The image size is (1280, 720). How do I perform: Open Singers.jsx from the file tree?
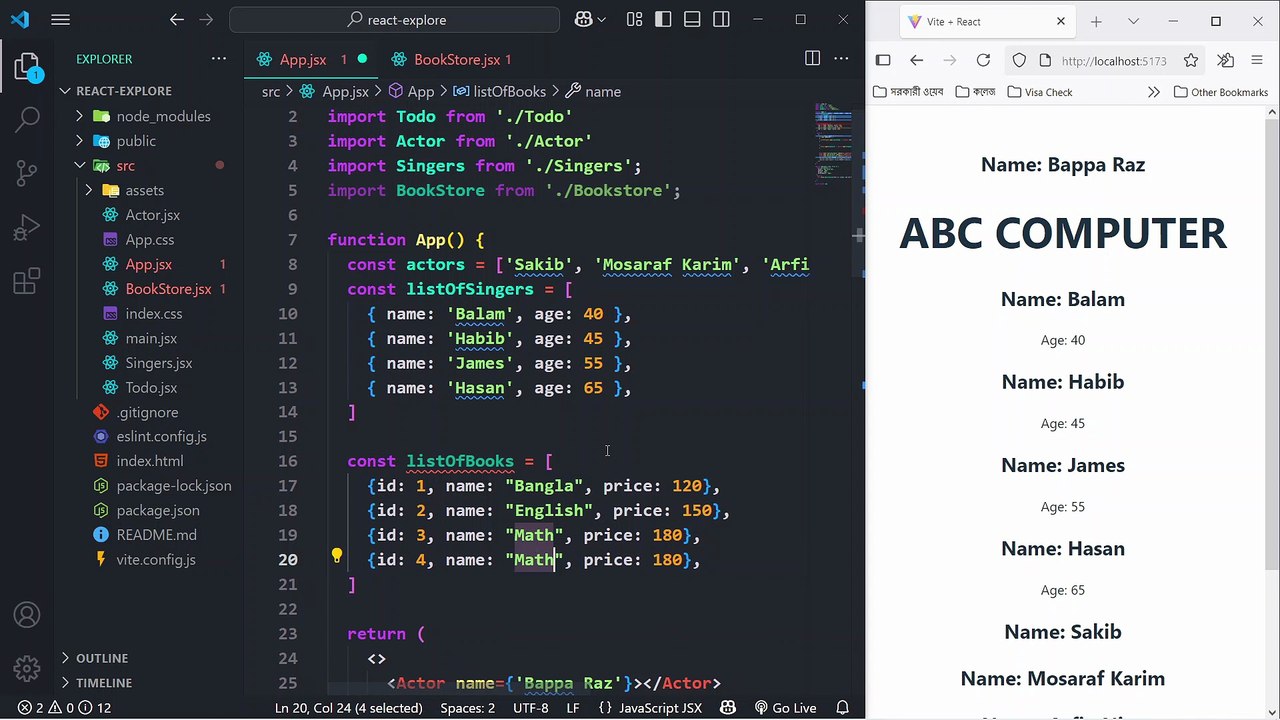[x=158, y=363]
